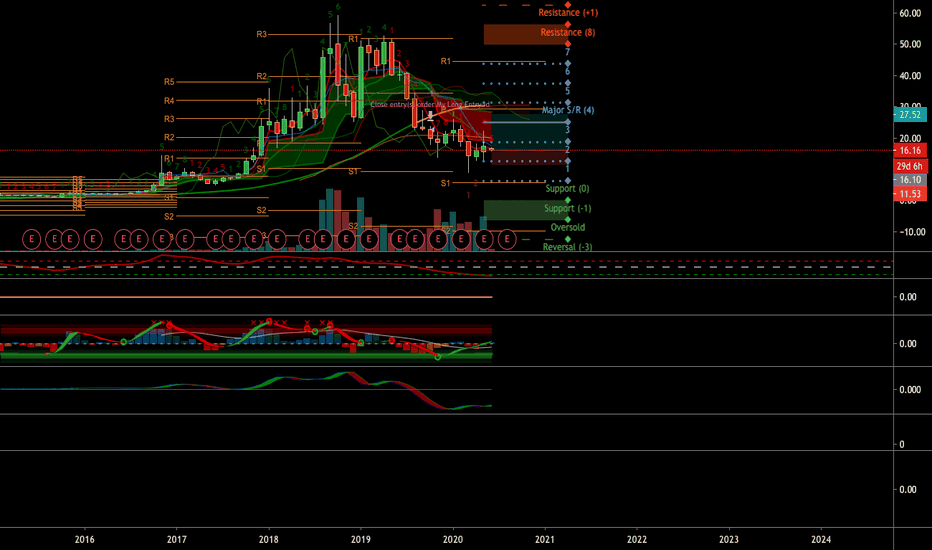Click the blue diamond marker above level 6
The height and width of the screenshot is (550, 932).
[x=568, y=64]
